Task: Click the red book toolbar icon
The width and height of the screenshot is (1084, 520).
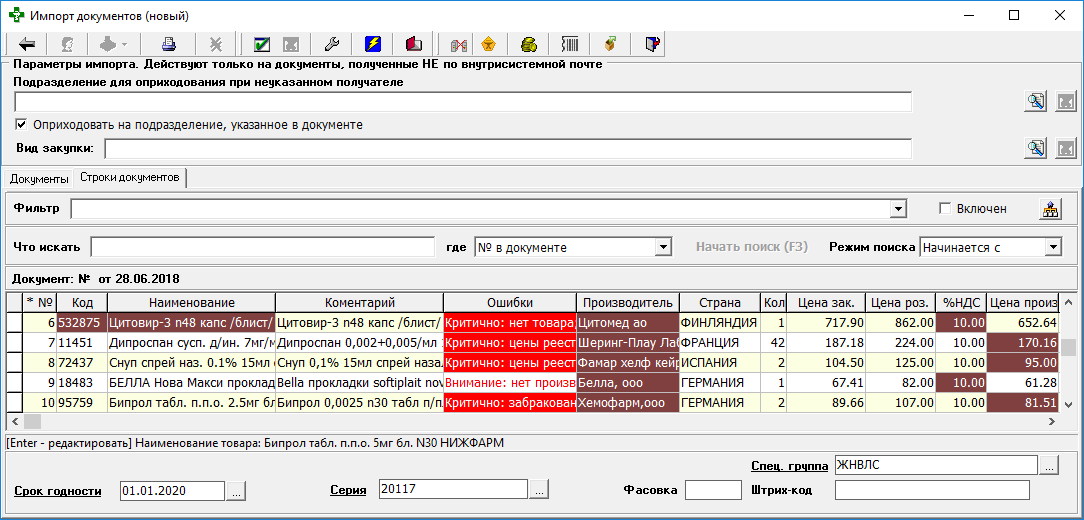Action: [413, 45]
